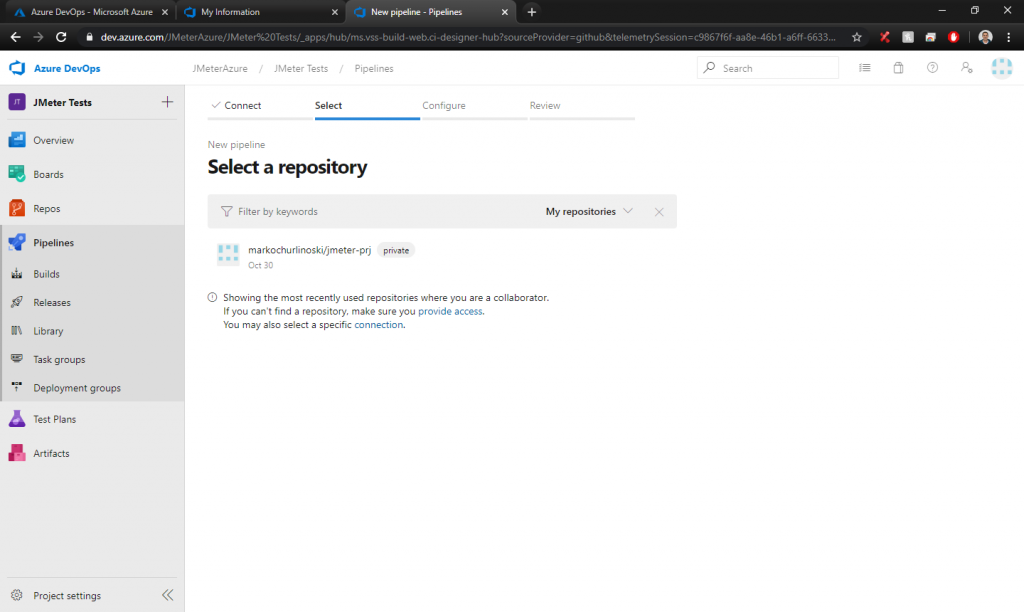Open the Help question mark icon
The width and height of the screenshot is (1024, 612).
(933, 67)
